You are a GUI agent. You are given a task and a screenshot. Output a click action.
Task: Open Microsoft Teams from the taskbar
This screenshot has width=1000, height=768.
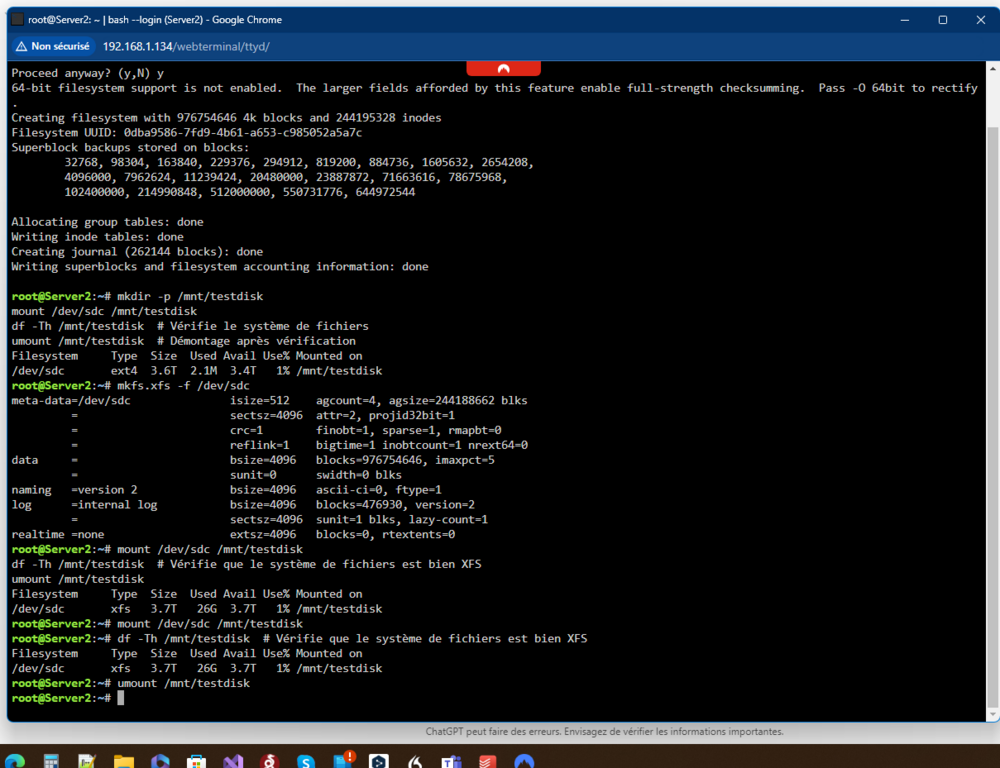(x=452, y=761)
